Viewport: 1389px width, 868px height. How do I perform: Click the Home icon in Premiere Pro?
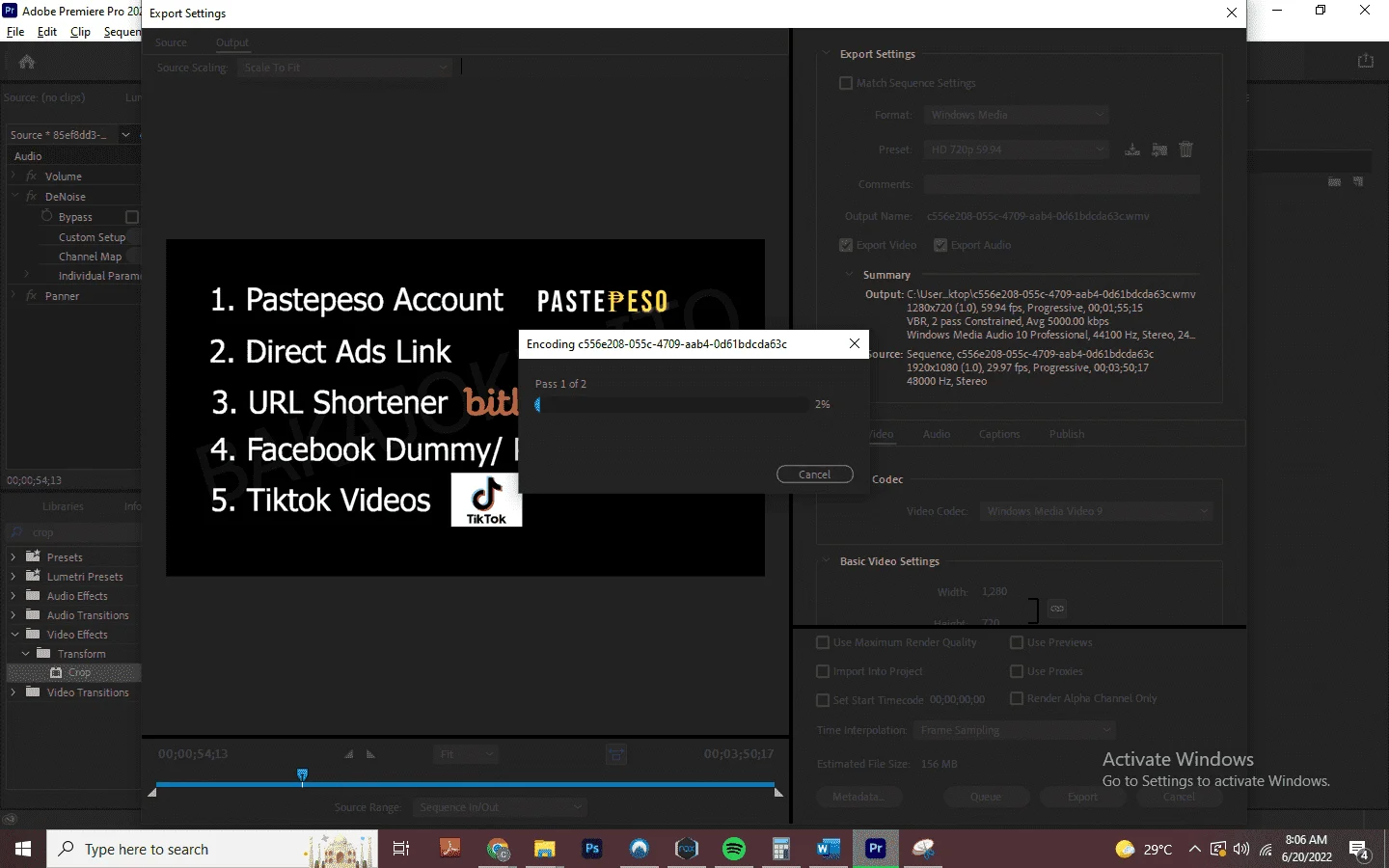pyautogui.click(x=27, y=62)
